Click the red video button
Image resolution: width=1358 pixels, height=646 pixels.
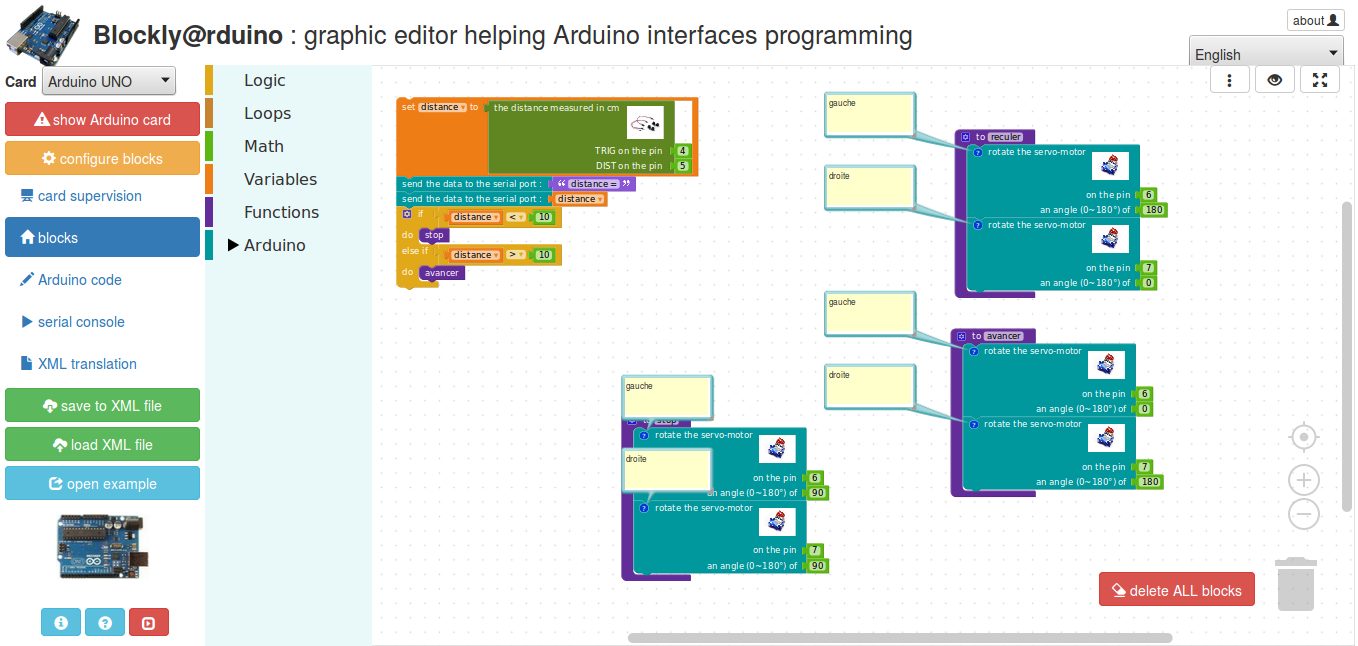click(149, 622)
